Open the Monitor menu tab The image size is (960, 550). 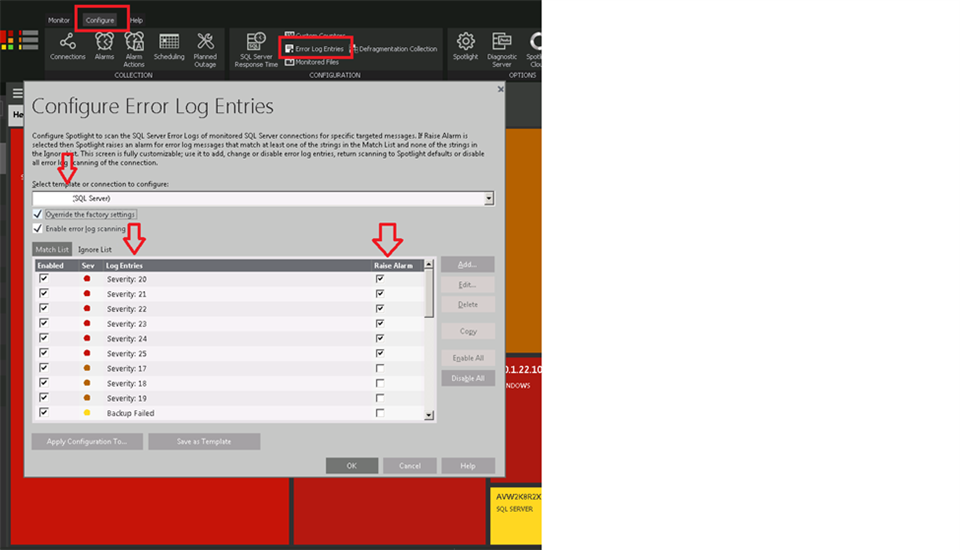pos(59,20)
